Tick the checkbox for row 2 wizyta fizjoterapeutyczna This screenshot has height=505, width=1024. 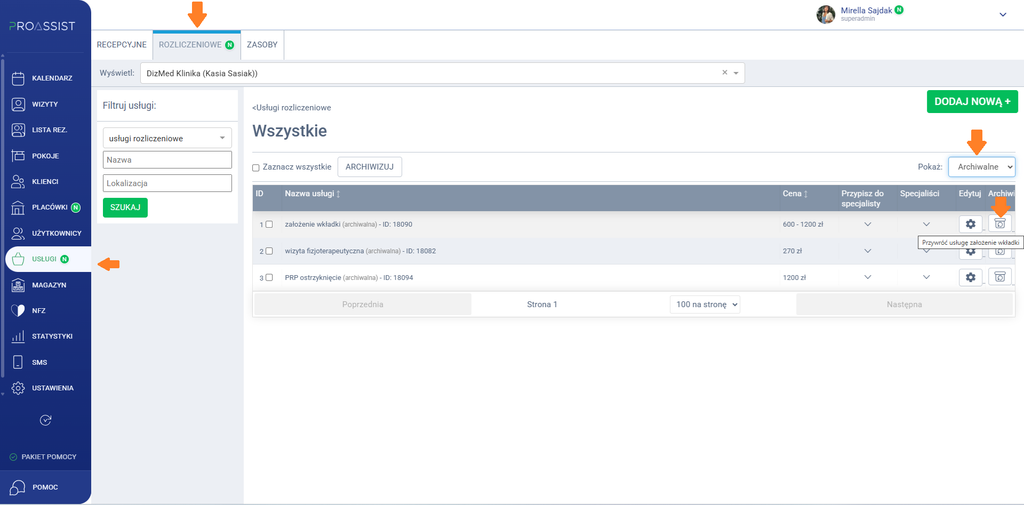pos(269,251)
